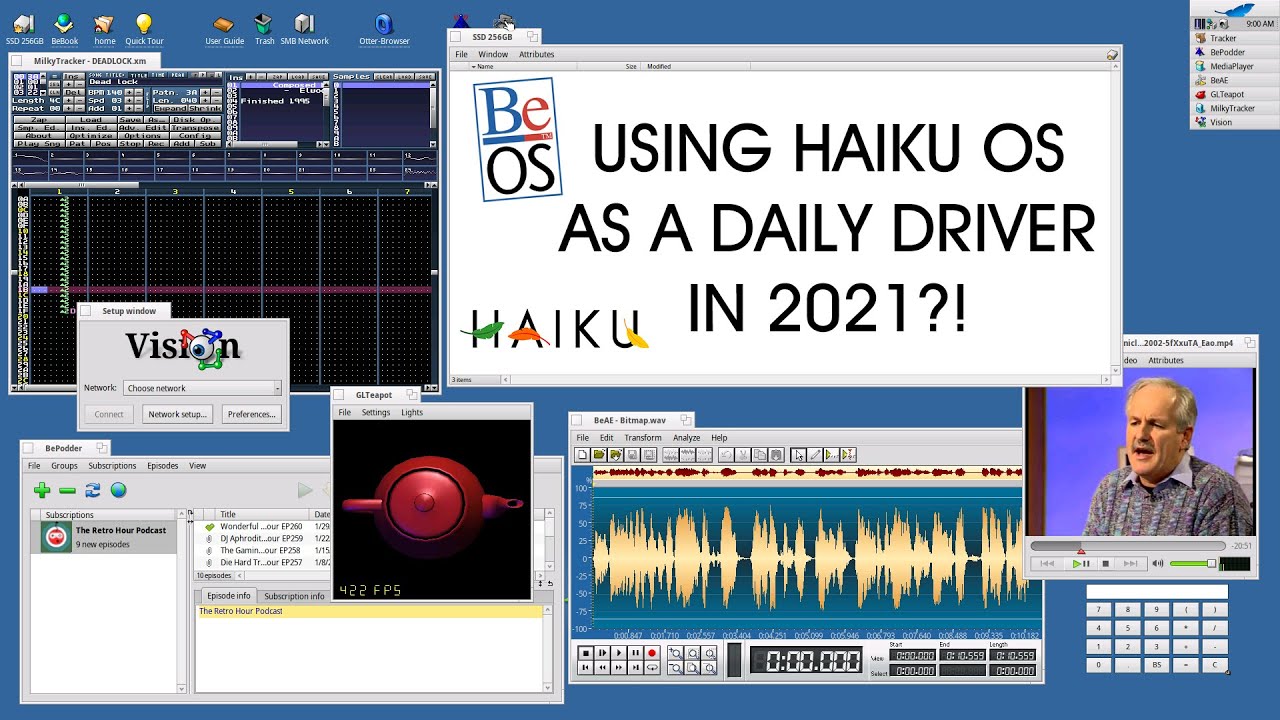
Task: Remove subscription with BePodder green minus
Action: pyautogui.click(x=67, y=490)
